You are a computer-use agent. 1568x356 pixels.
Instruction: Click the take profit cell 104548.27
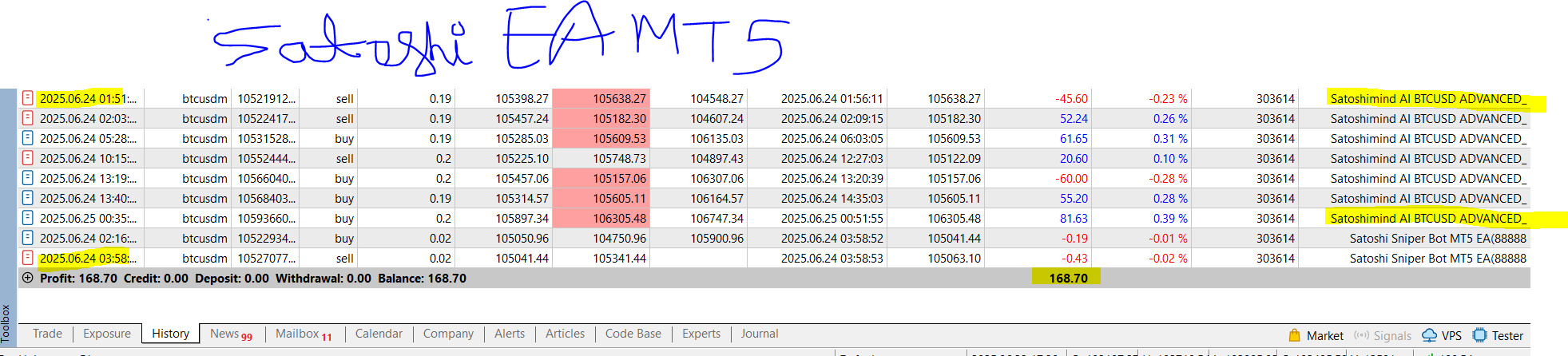[x=717, y=99]
